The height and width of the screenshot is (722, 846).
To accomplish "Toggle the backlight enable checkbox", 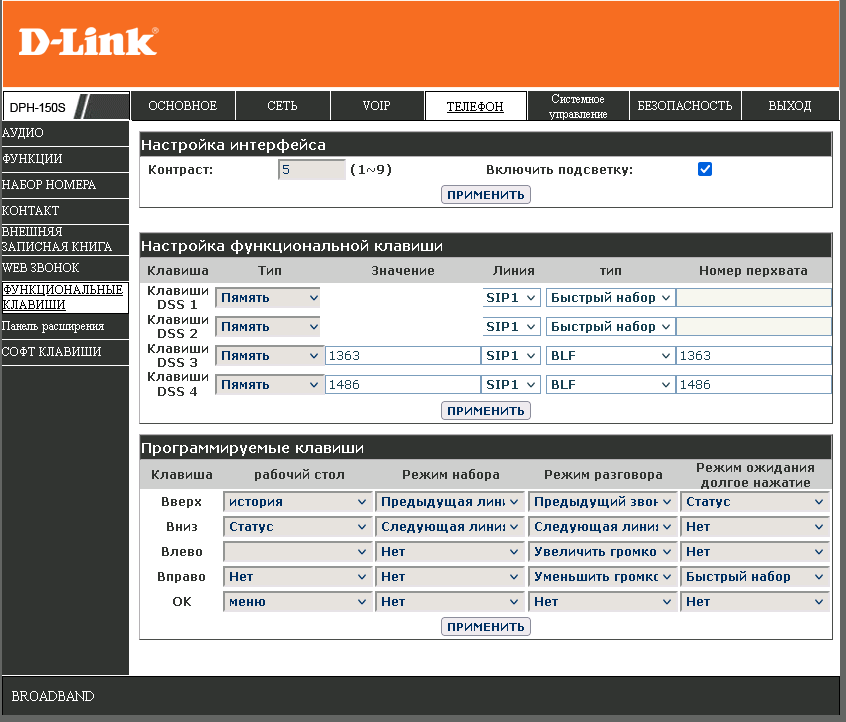I will point(705,170).
